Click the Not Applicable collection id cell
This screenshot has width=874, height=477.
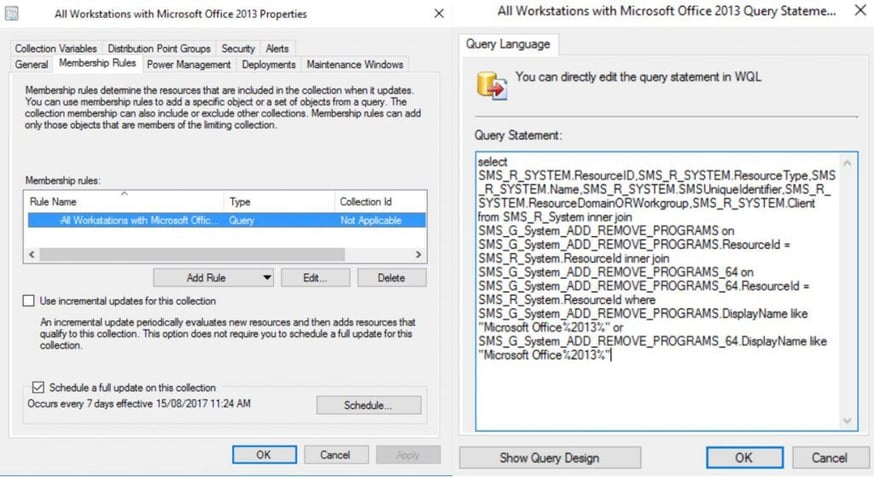point(371,221)
